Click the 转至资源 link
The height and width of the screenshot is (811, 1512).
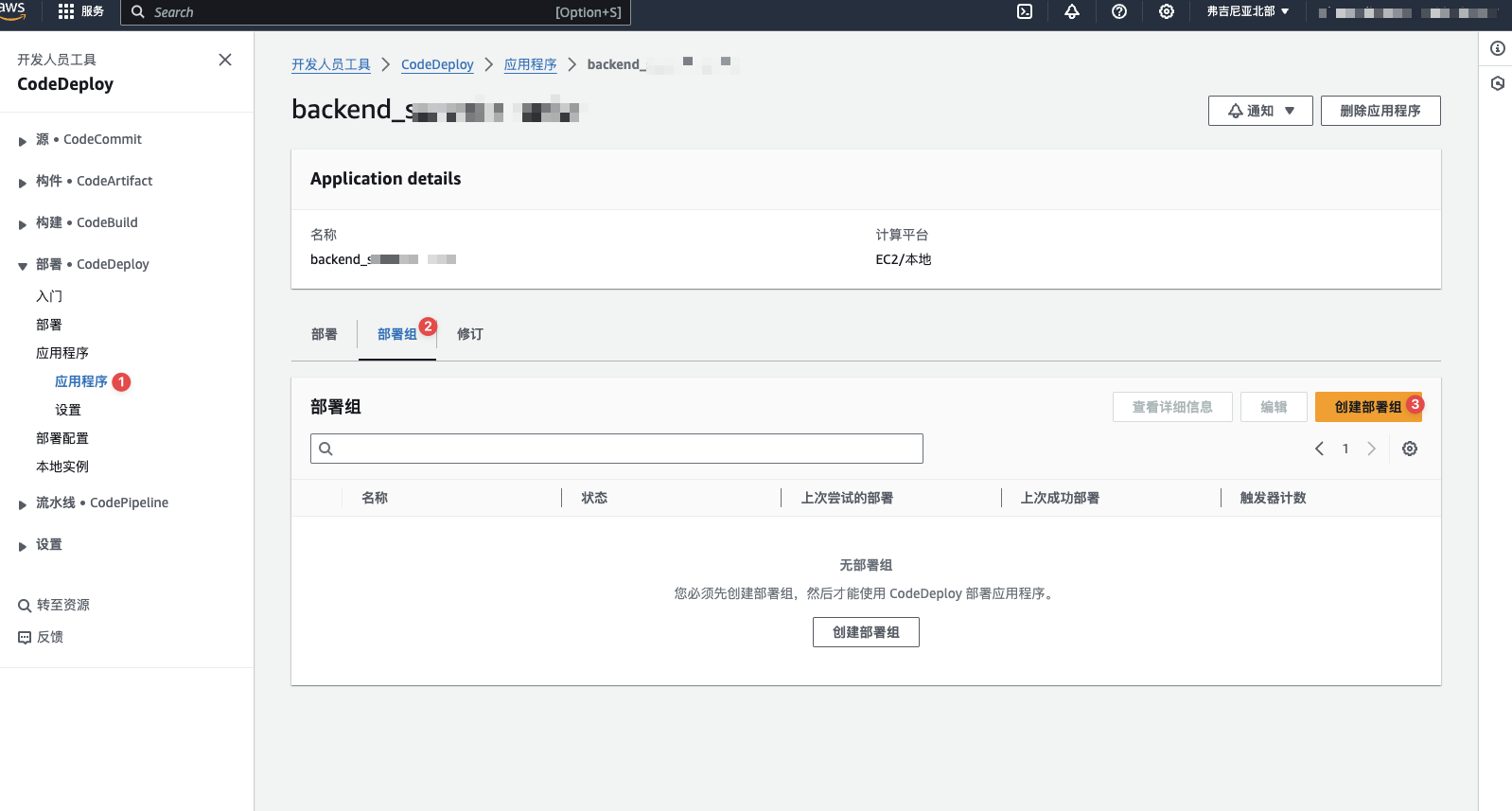pyautogui.click(x=63, y=606)
